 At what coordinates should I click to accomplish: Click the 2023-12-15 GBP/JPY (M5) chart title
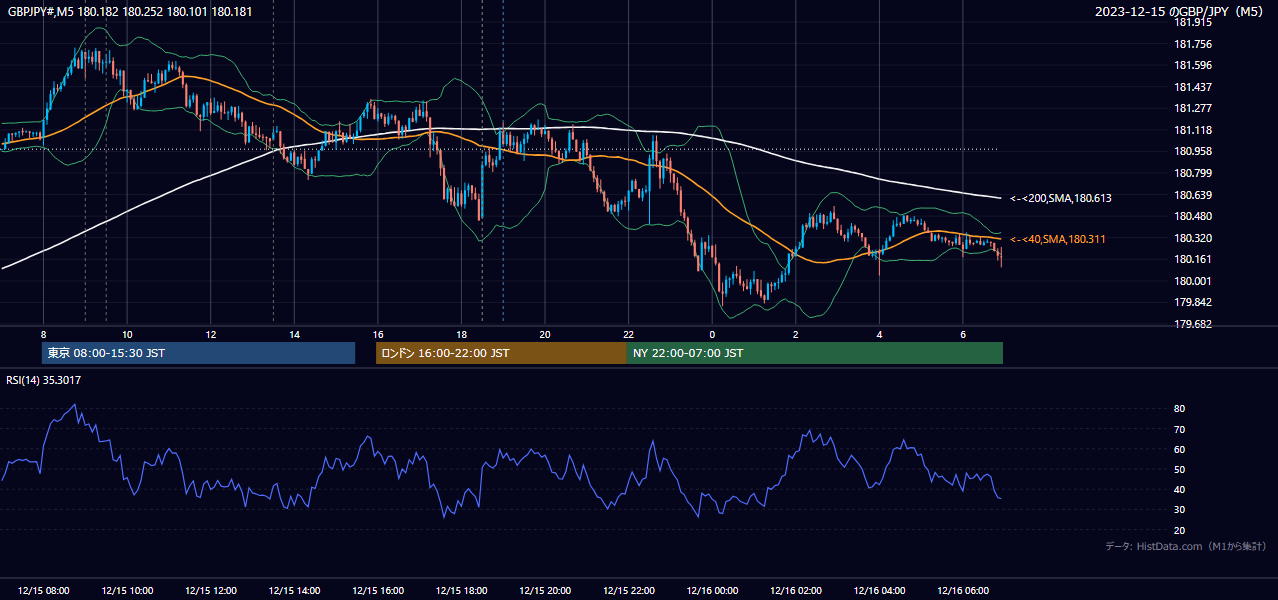[1180, 11]
